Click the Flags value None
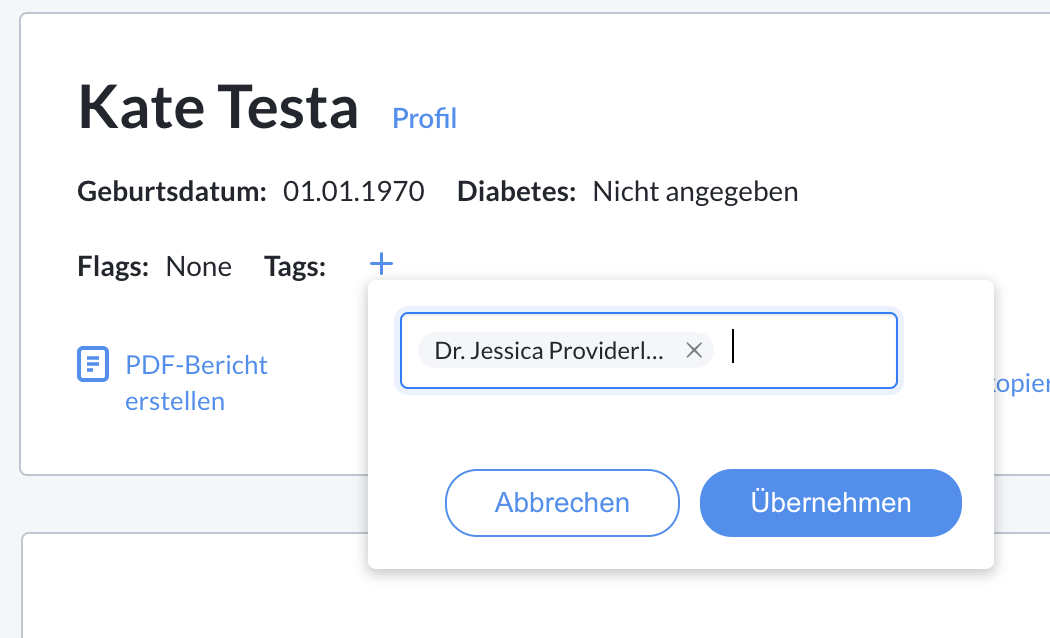The width and height of the screenshot is (1050, 638). pyautogui.click(x=198, y=266)
